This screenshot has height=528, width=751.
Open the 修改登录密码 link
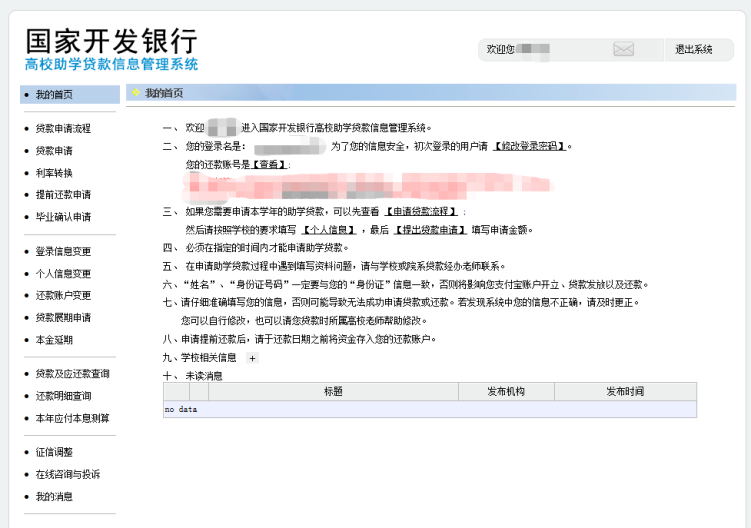tap(530, 146)
